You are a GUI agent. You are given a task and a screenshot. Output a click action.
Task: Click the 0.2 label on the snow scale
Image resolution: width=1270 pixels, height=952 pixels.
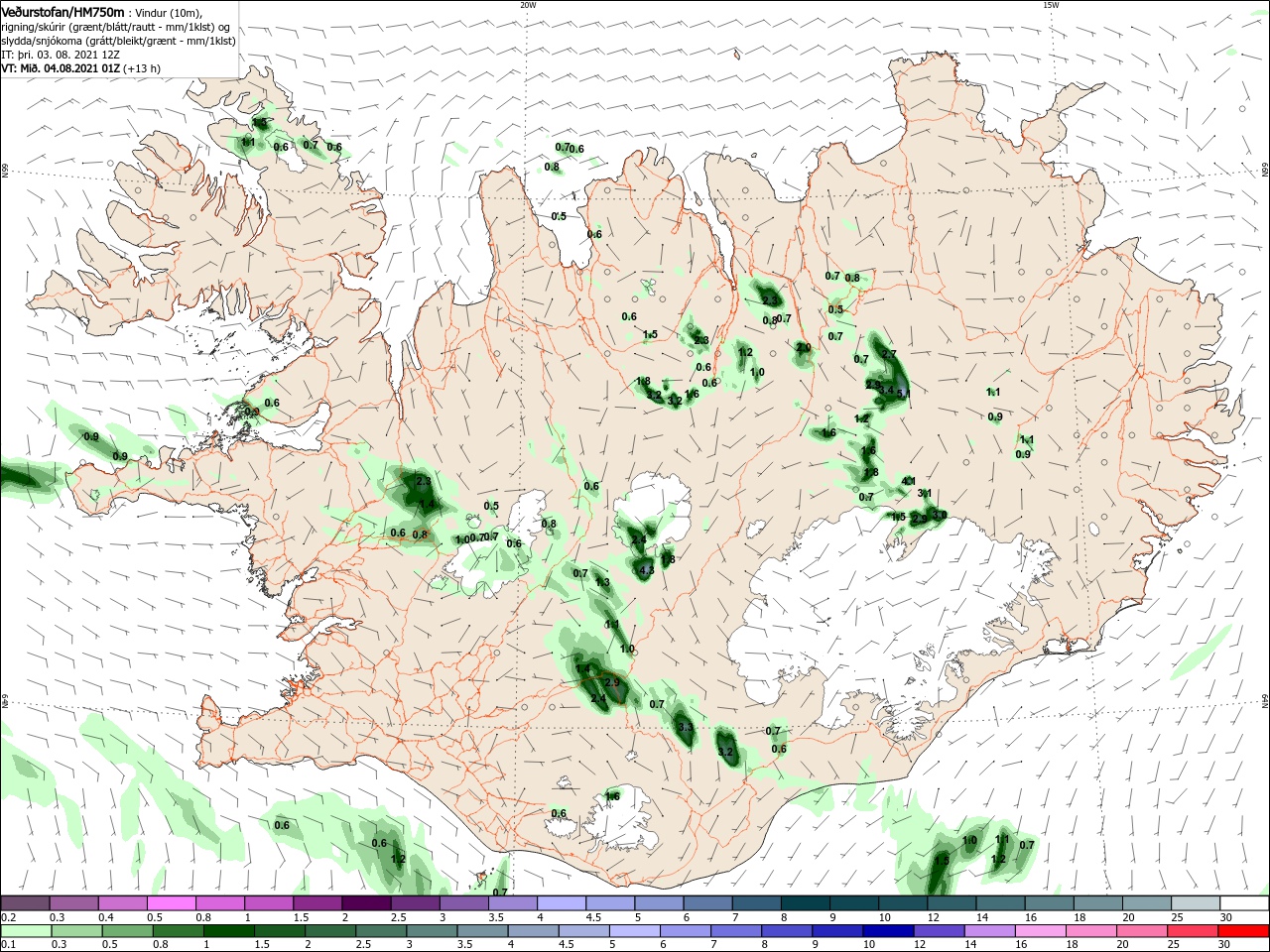pyautogui.click(x=8, y=918)
